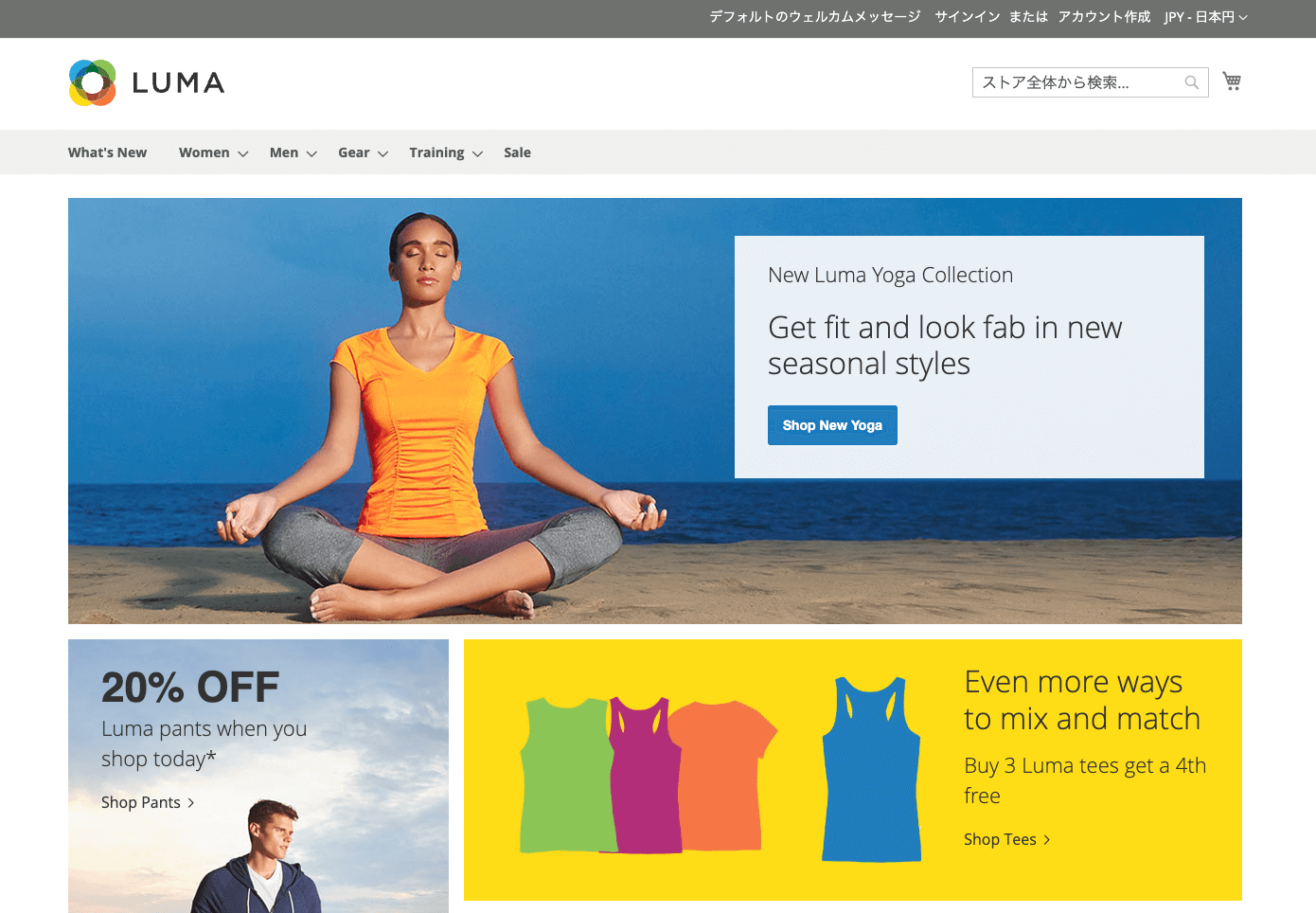This screenshot has width=1316, height=913.
Task: Click the Shop New Yoga button
Action: [x=832, y=425]
